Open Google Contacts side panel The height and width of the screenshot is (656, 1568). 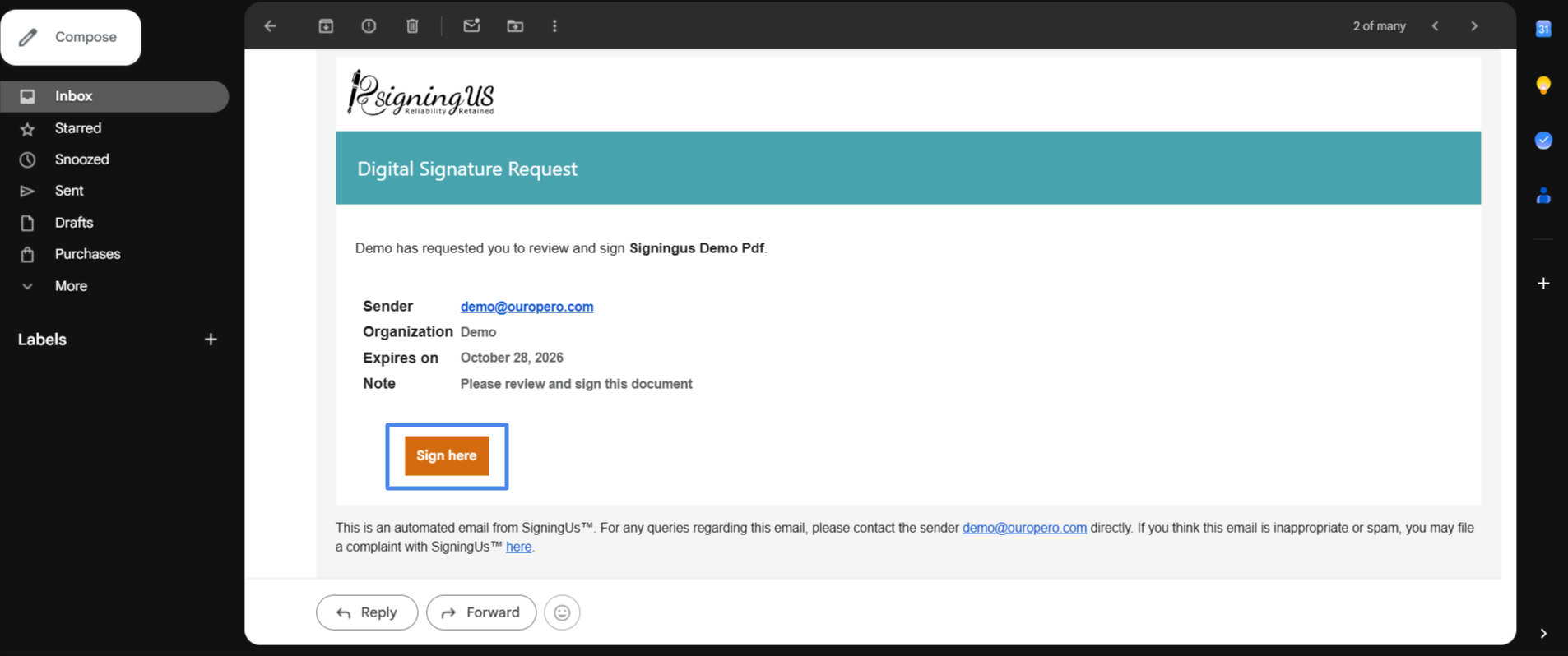click(x=1543, y=196)
